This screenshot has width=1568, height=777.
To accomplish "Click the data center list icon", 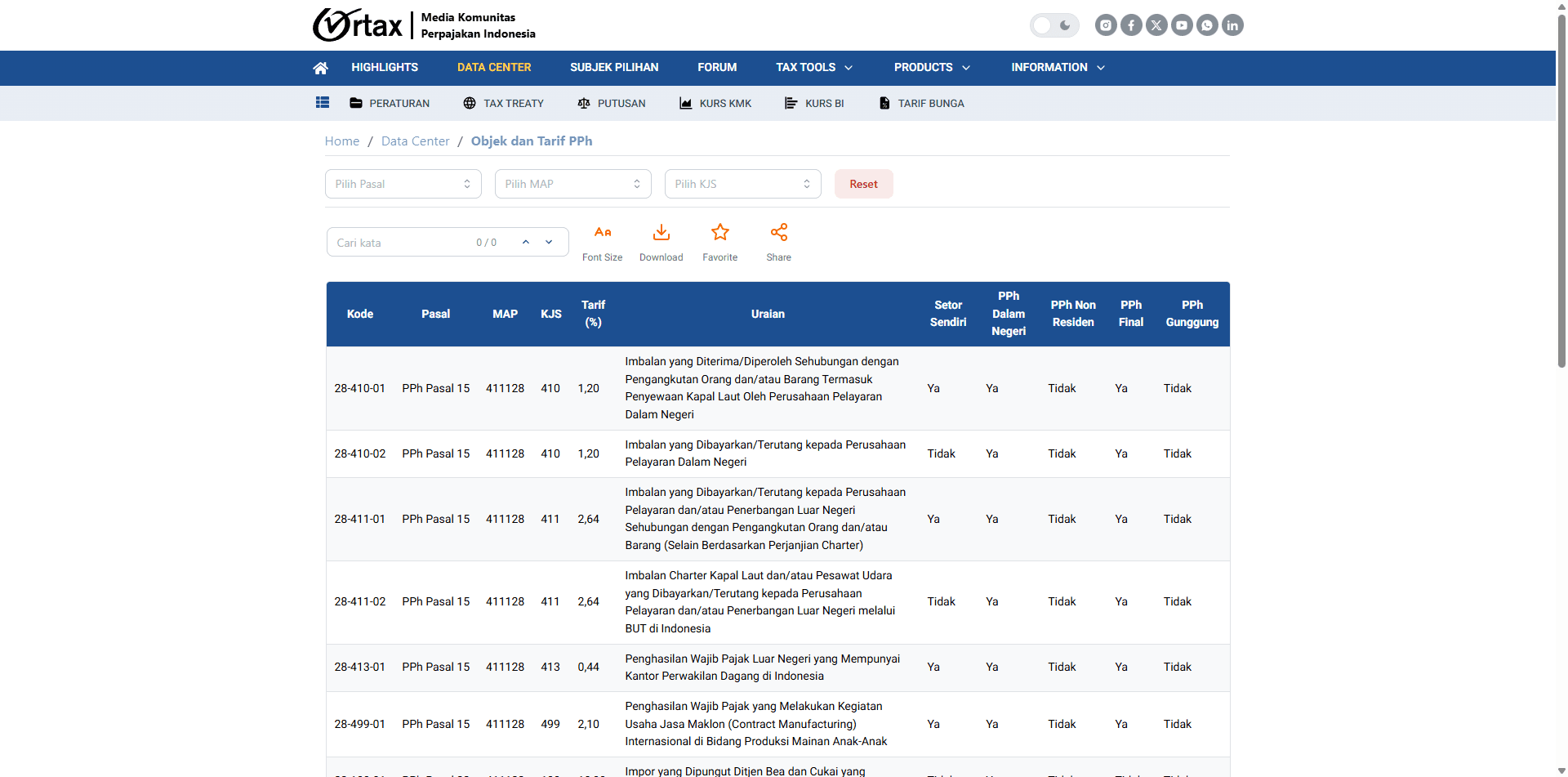I will [x=323, y=103].
